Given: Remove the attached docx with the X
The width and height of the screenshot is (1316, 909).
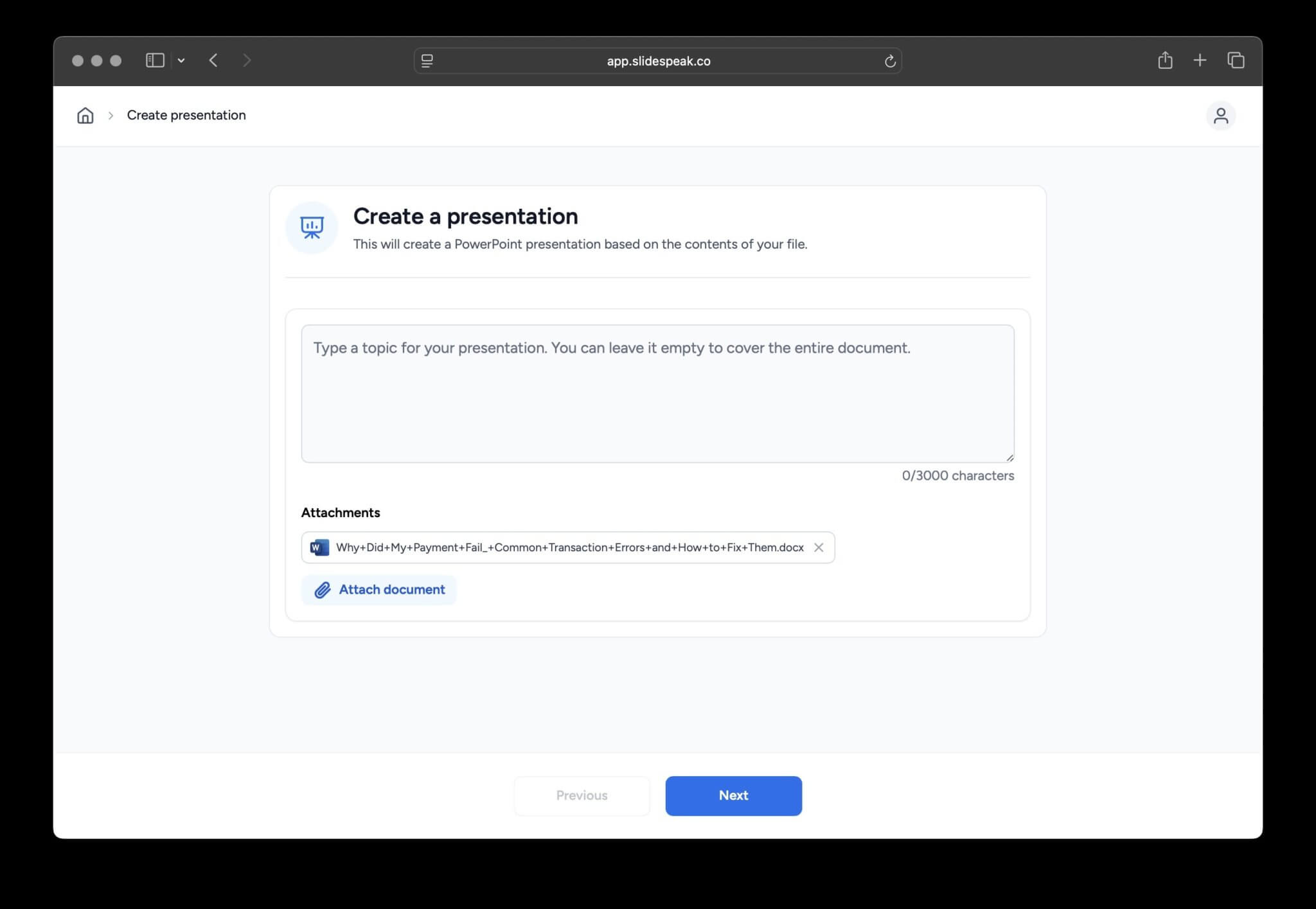Looking at the screenshot, I should pyautogui.click(x=819, y=547).
